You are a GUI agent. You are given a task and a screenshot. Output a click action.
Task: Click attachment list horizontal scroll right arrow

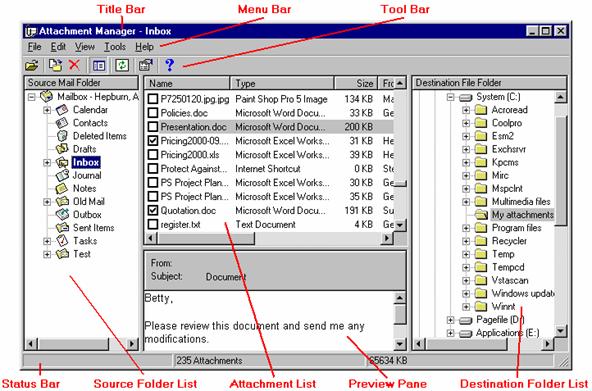pos(387,238)
